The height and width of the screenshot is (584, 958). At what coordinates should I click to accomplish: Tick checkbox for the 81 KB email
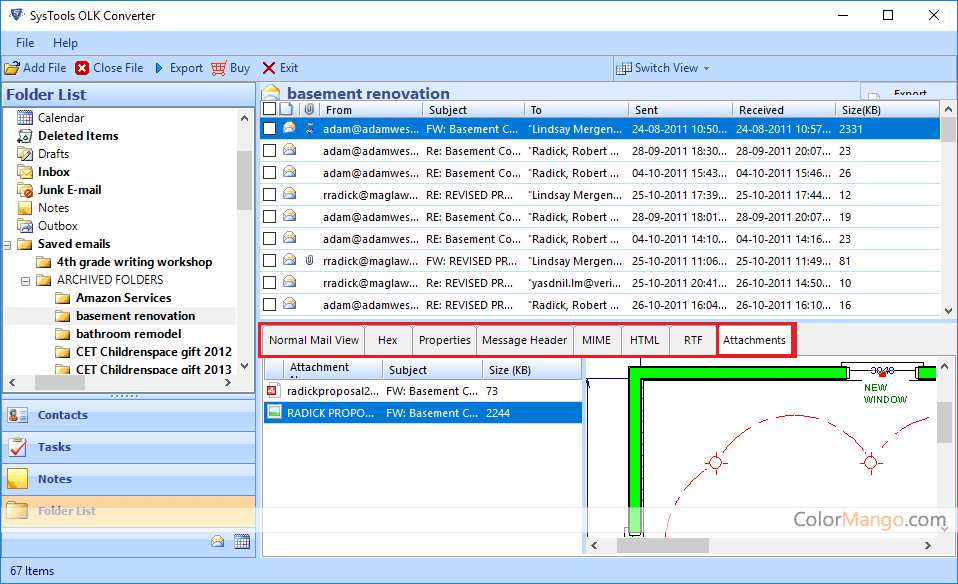coord(269,261)
